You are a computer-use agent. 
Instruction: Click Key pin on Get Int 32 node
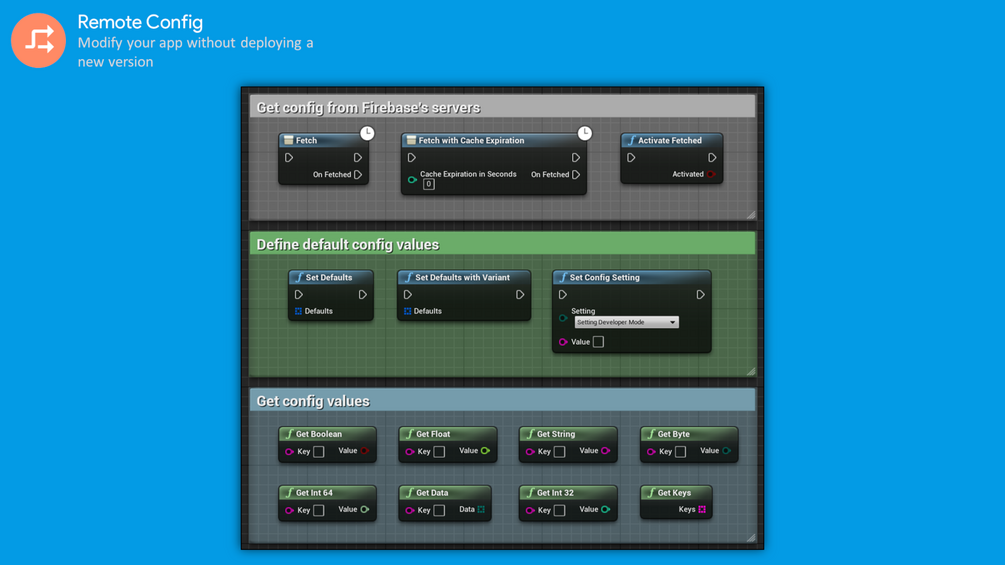pos(530,511)
